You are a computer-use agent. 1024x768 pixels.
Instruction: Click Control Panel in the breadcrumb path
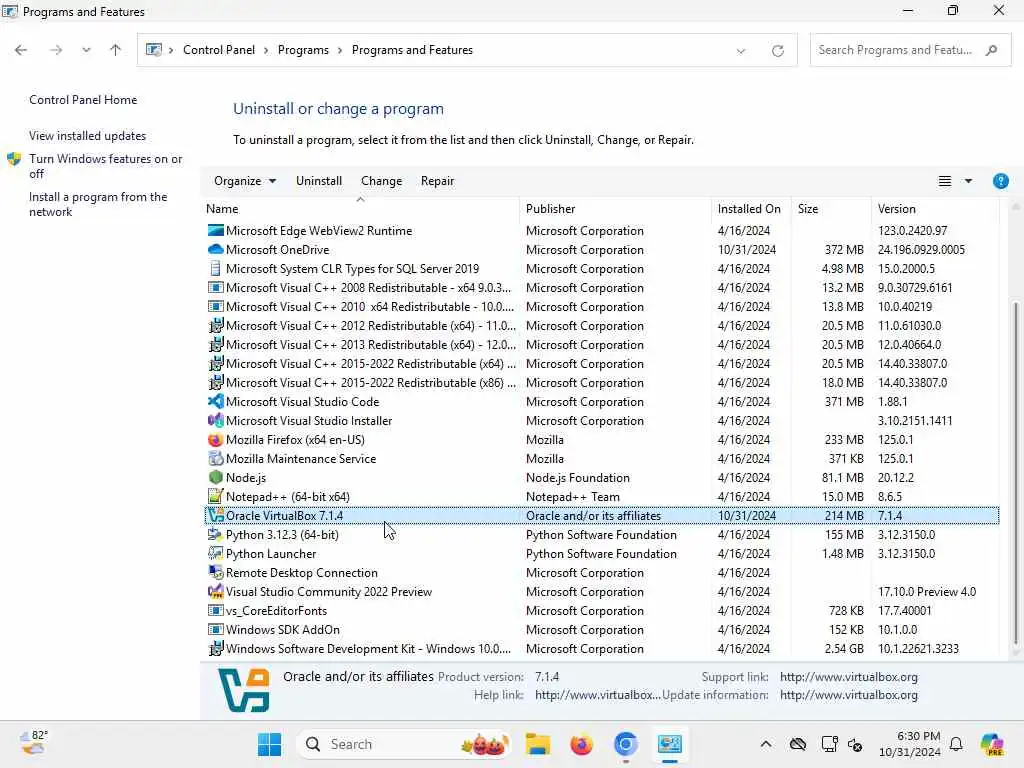pyautogui.click(x=219, y=50)
